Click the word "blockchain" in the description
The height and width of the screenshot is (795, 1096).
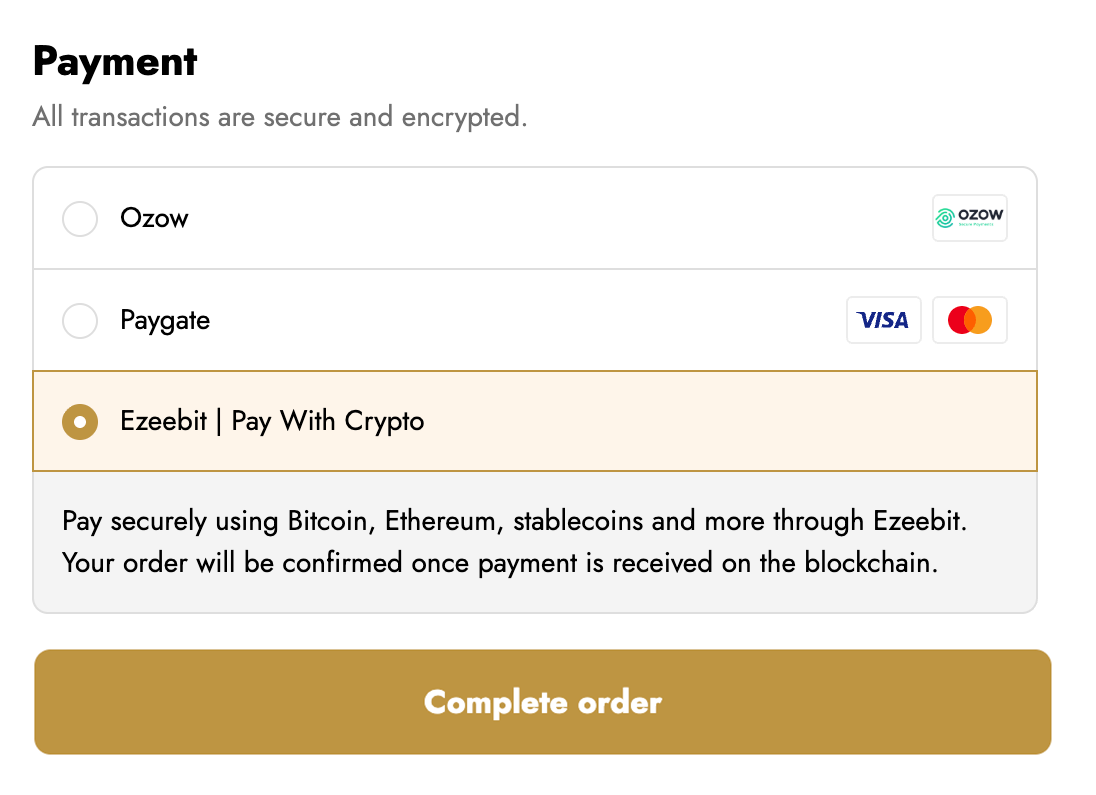click(870, 563)
